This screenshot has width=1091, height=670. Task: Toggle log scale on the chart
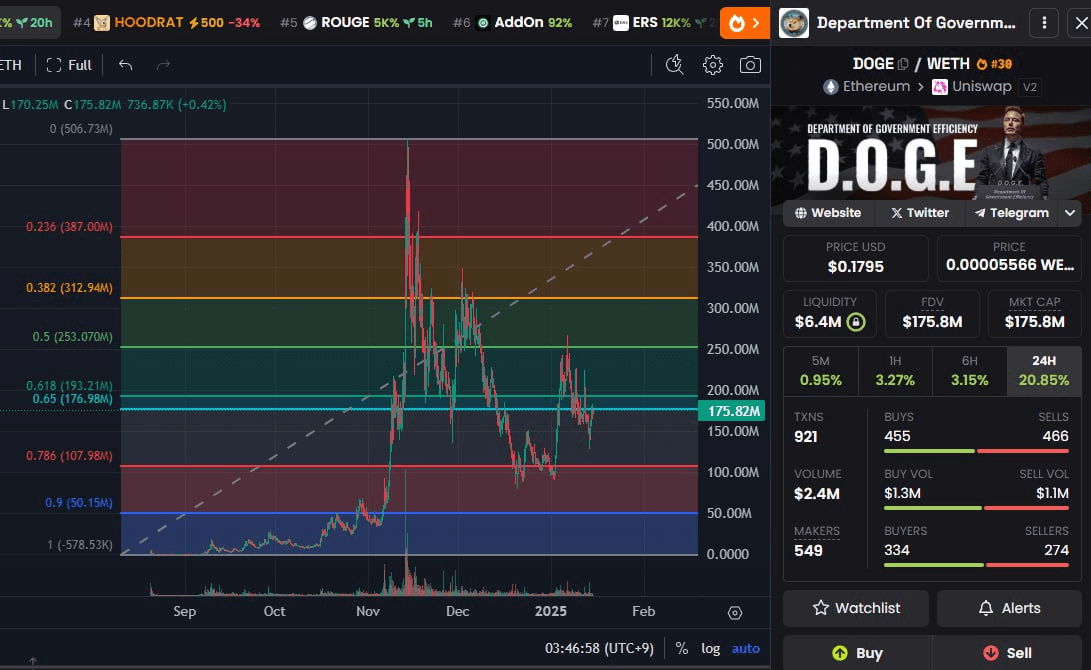coord(710,648)
